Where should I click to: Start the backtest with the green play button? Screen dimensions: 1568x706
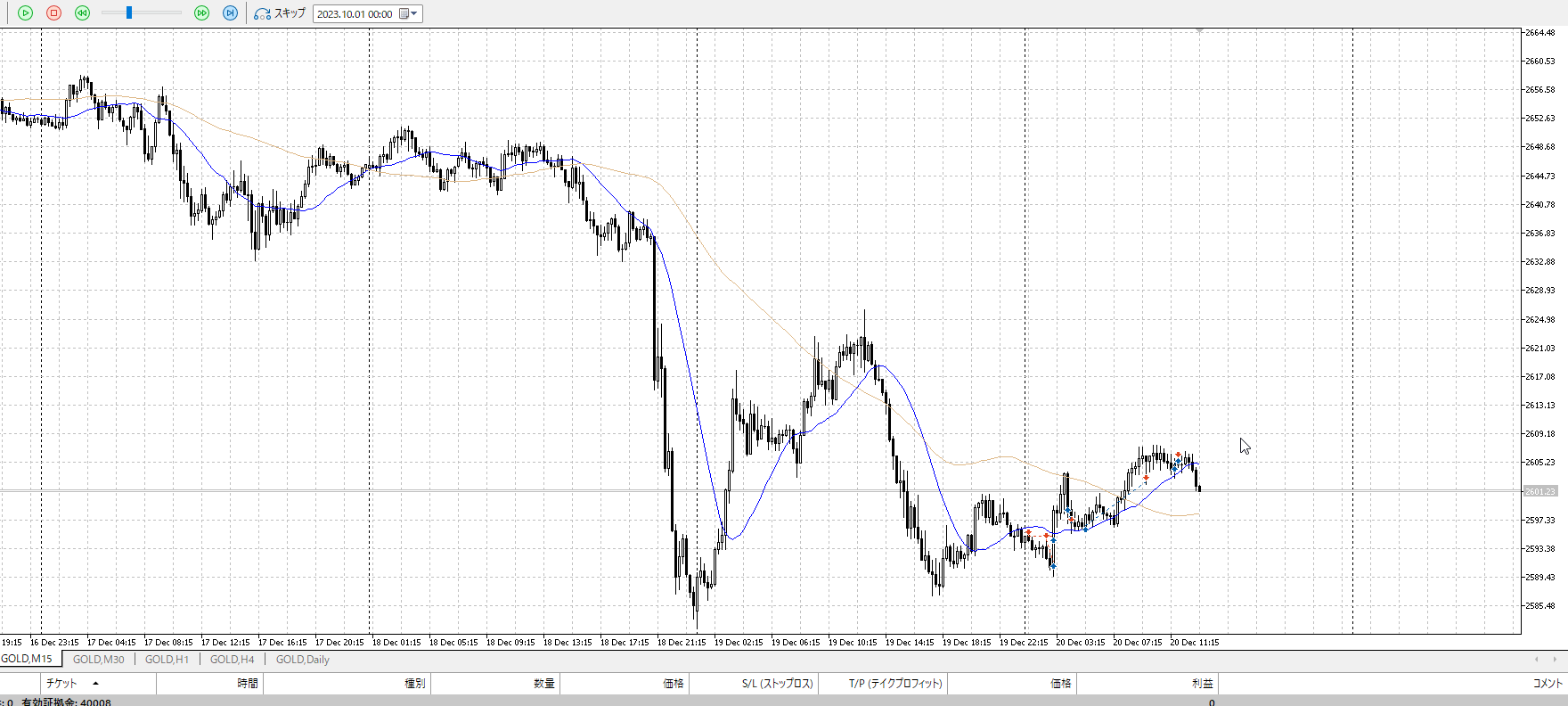tap(25, 13)
